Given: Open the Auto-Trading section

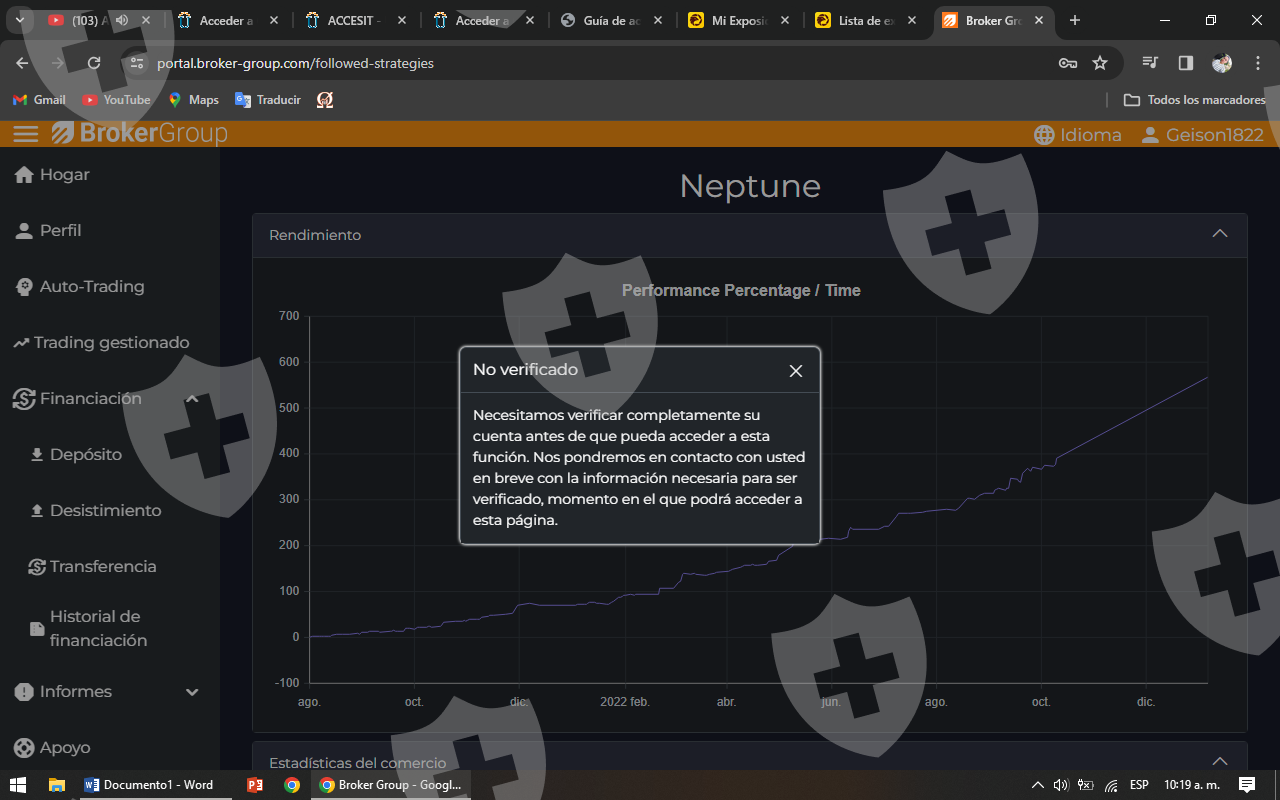Looking at the screenshot, I should (x=91, y=287).
